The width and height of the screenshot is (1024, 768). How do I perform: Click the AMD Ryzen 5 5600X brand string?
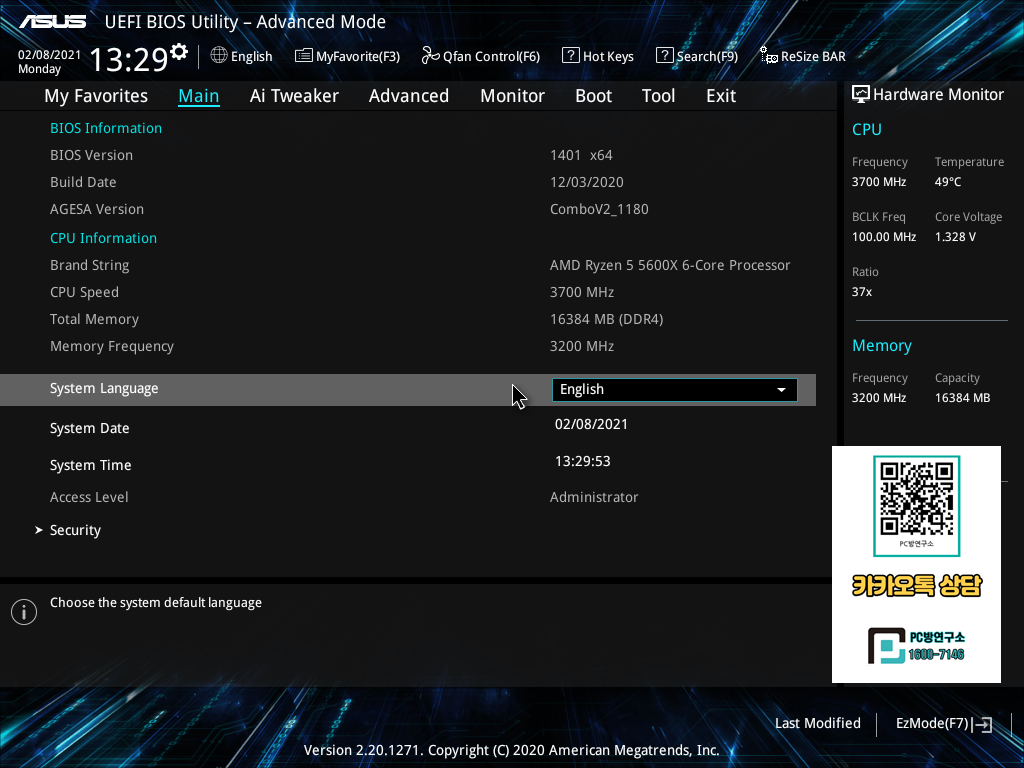(x=670, y=265)
